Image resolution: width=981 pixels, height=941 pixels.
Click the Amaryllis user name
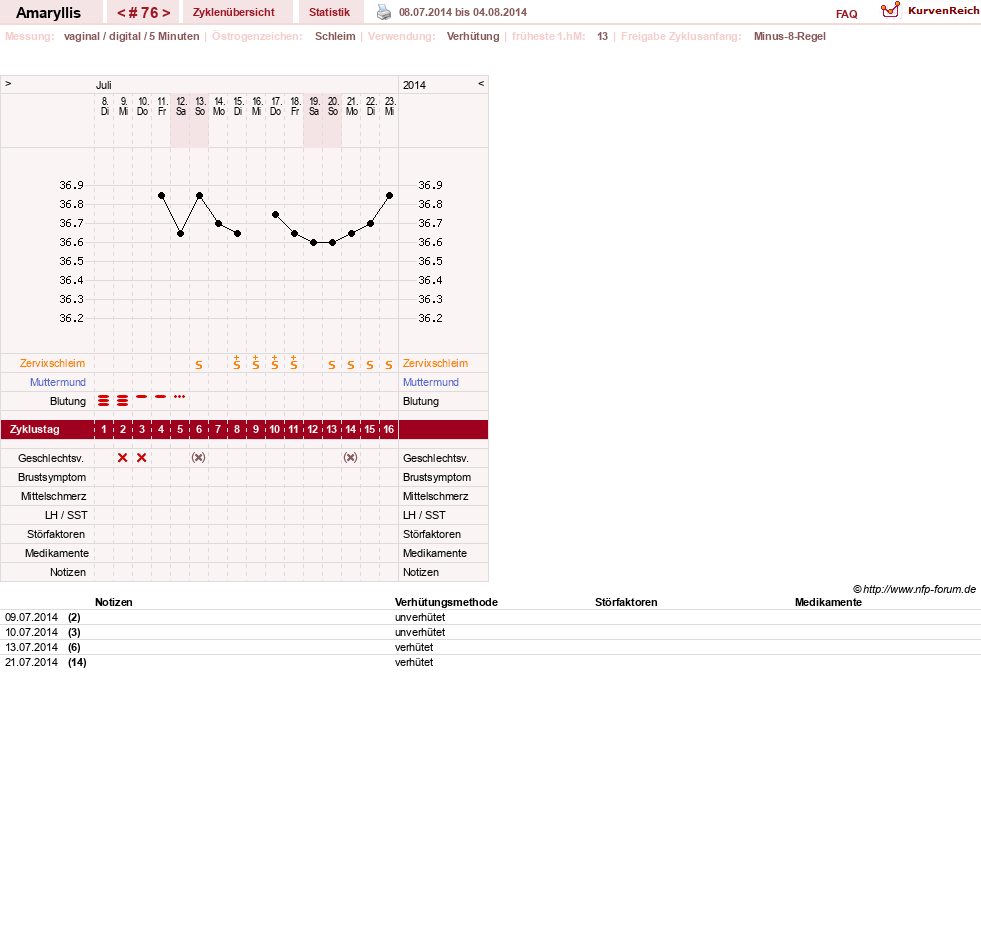pos(48,13)
